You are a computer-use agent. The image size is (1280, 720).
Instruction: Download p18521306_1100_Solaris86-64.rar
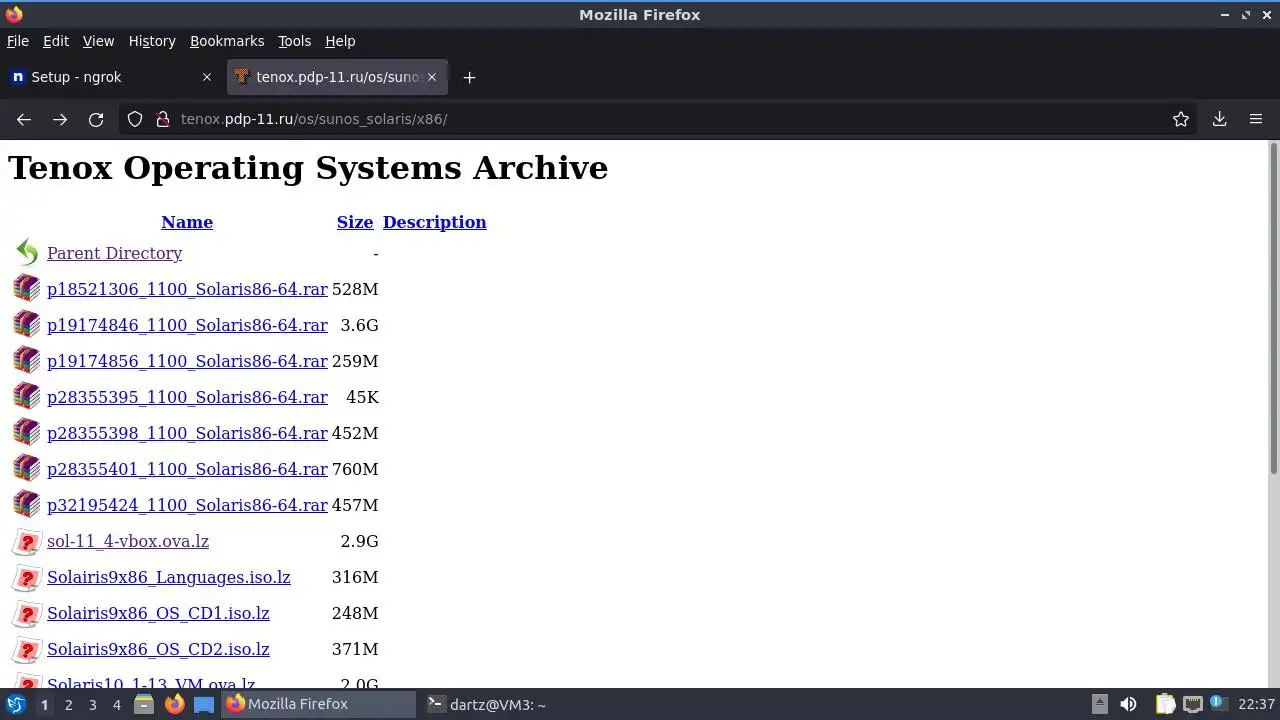pyautogui.click(x=187, y=289)
